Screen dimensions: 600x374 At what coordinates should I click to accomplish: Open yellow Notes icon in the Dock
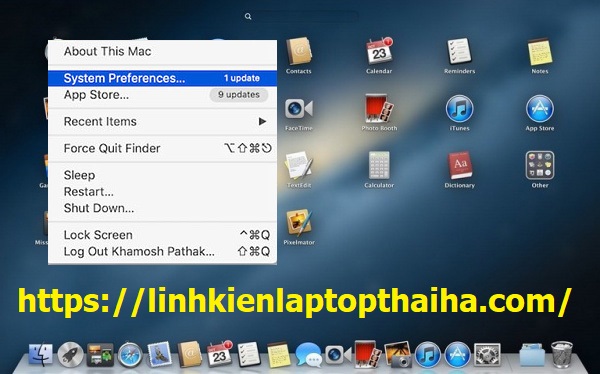(279, 355)
